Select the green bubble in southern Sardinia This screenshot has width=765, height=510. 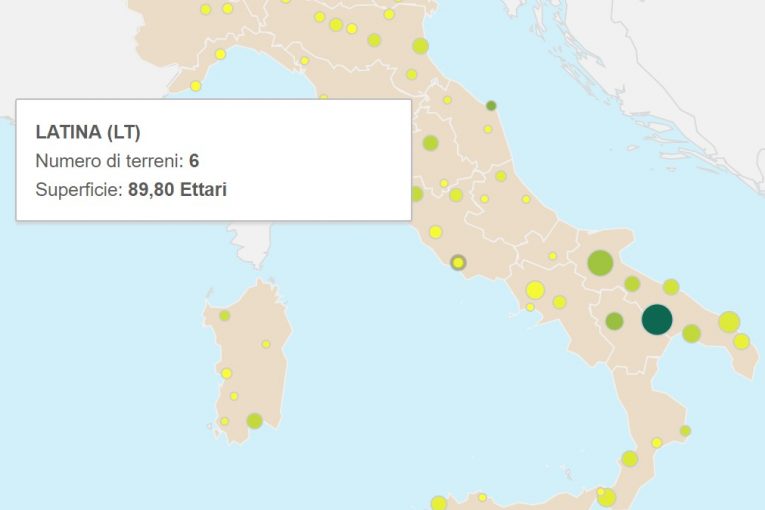[x=254, y=420]
